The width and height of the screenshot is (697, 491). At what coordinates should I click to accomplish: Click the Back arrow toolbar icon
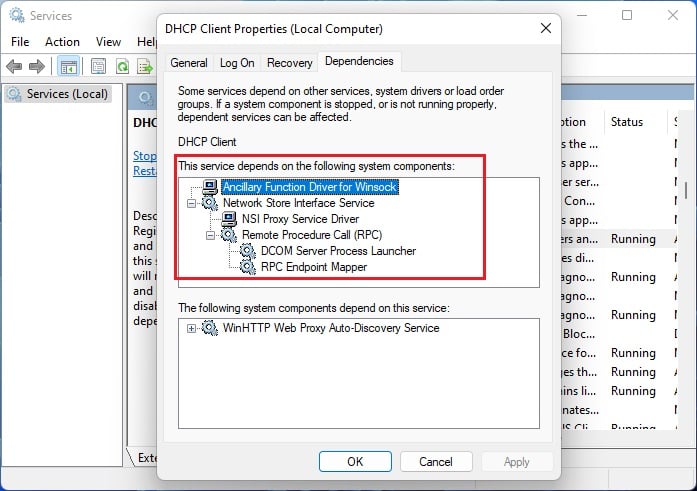(x=15, y=67)
